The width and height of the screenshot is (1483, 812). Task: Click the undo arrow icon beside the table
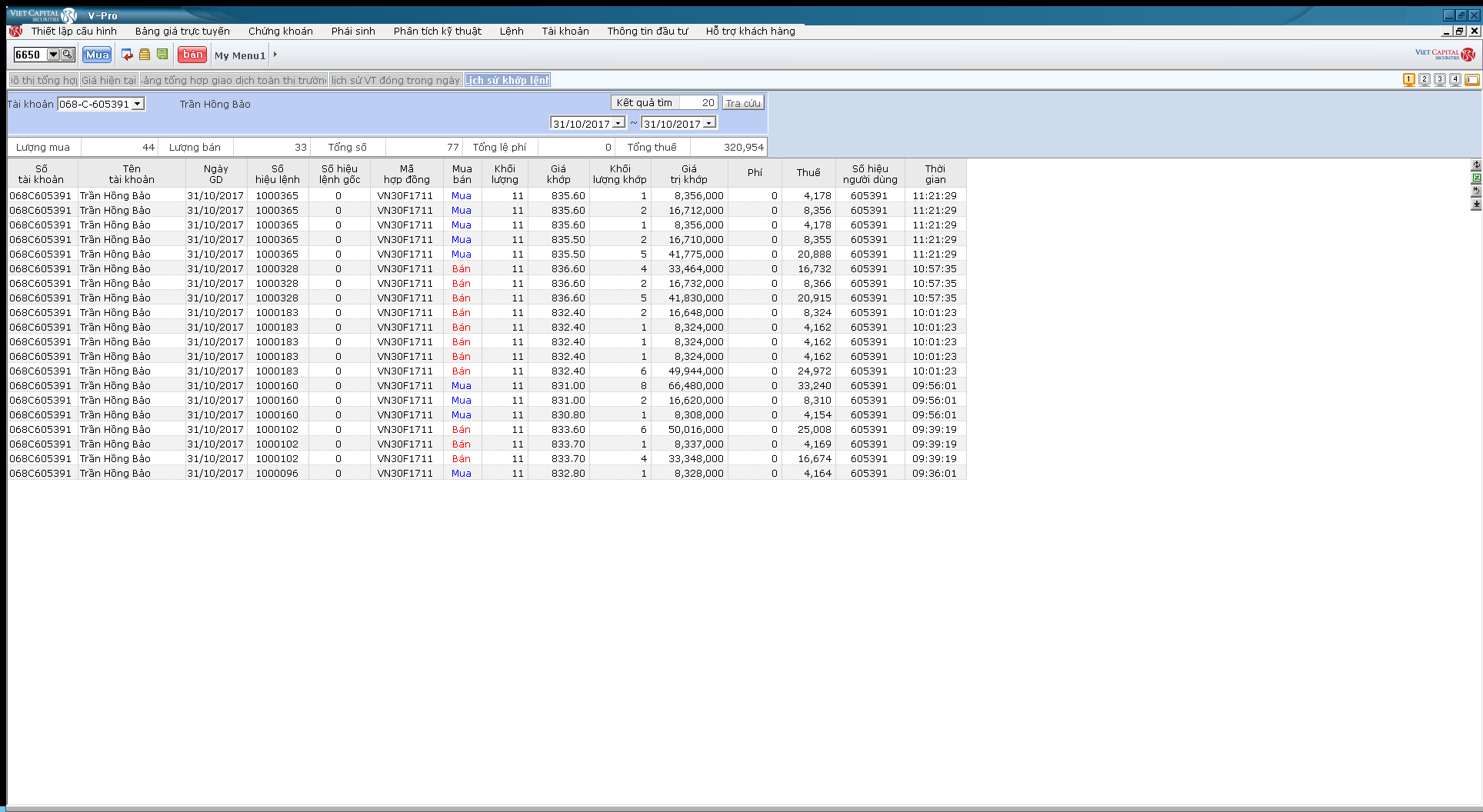pos(1476,191)
